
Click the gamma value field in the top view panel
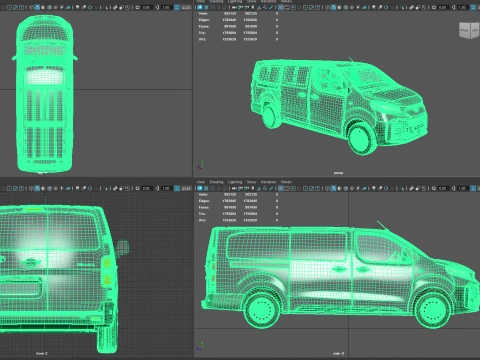coord(166,7)
